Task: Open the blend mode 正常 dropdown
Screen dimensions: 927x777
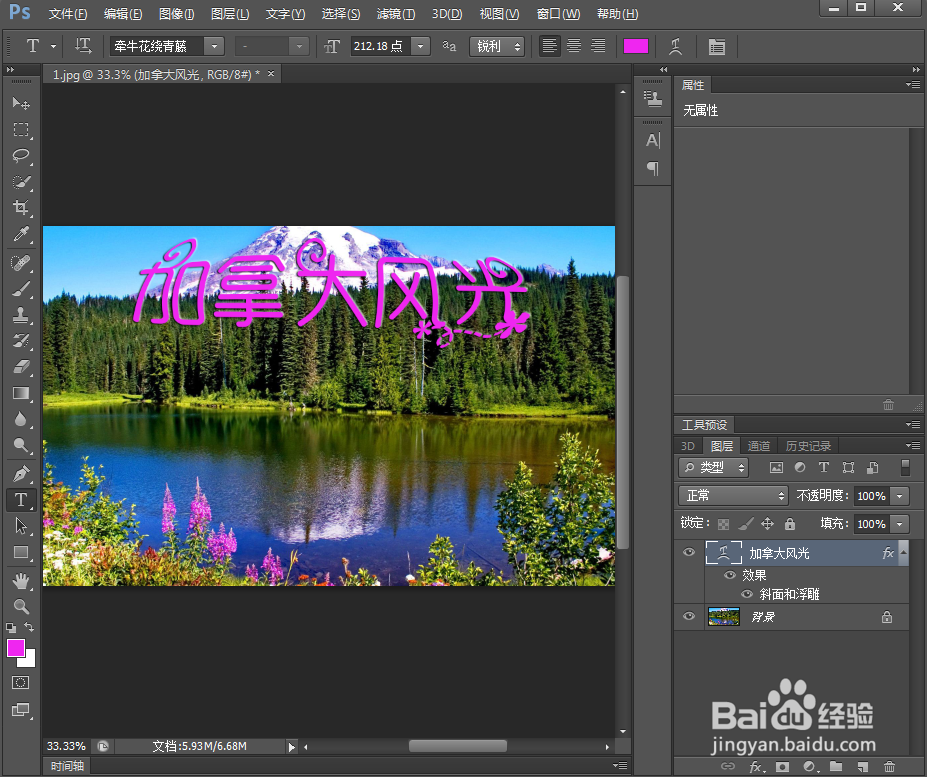Action: pyautogui.click(x=733, y=496)
